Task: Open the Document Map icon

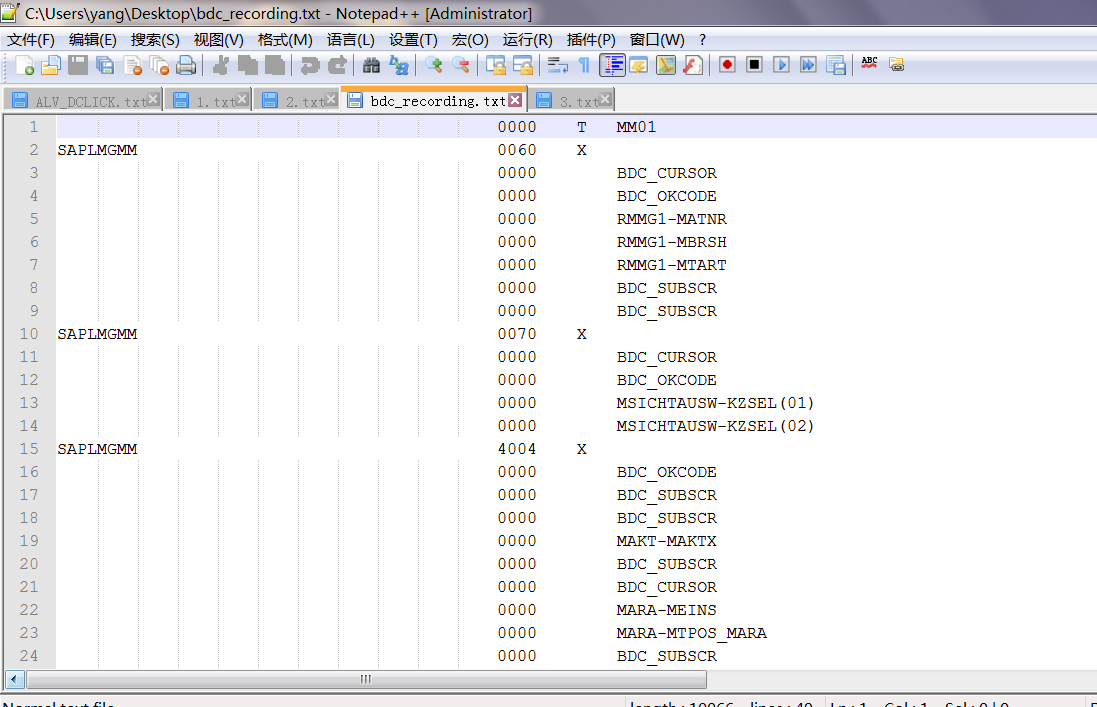Action: [x=665, y=65]
